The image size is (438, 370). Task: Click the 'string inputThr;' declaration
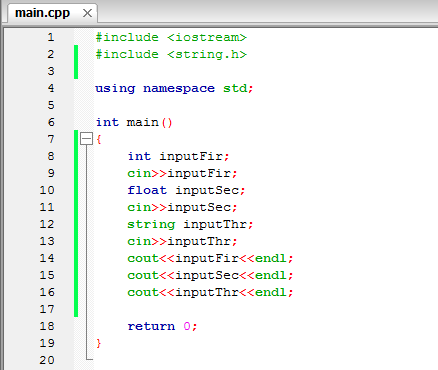(190, 224)
